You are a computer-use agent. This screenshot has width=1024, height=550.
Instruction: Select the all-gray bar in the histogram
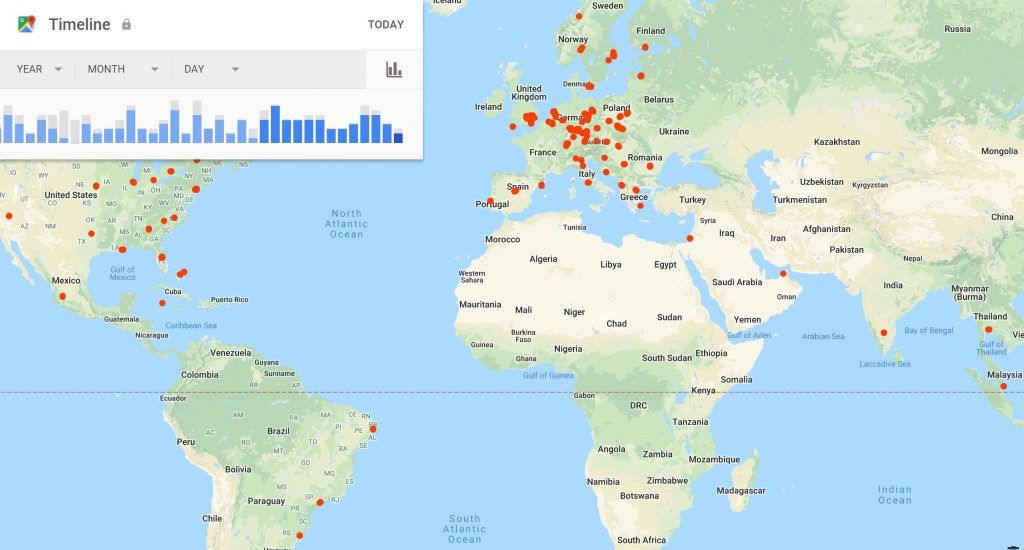pos(75,131)
